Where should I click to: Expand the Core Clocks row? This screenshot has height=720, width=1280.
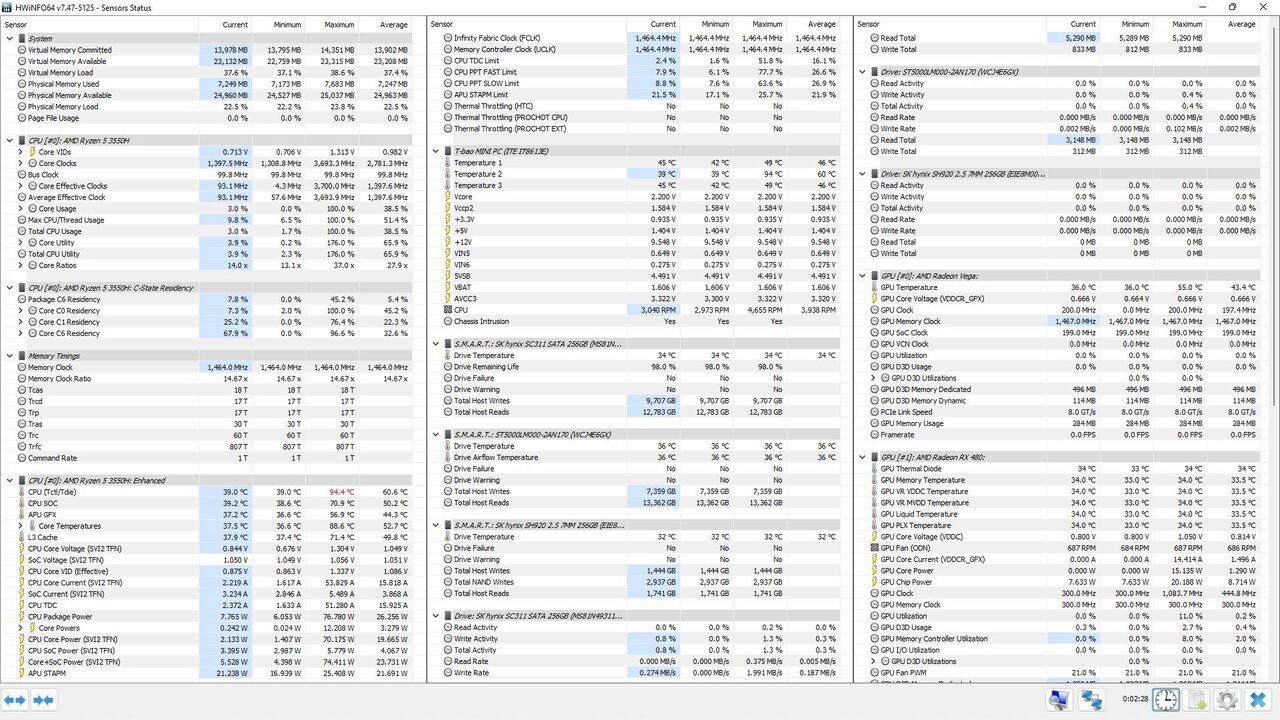pos(20,163)
